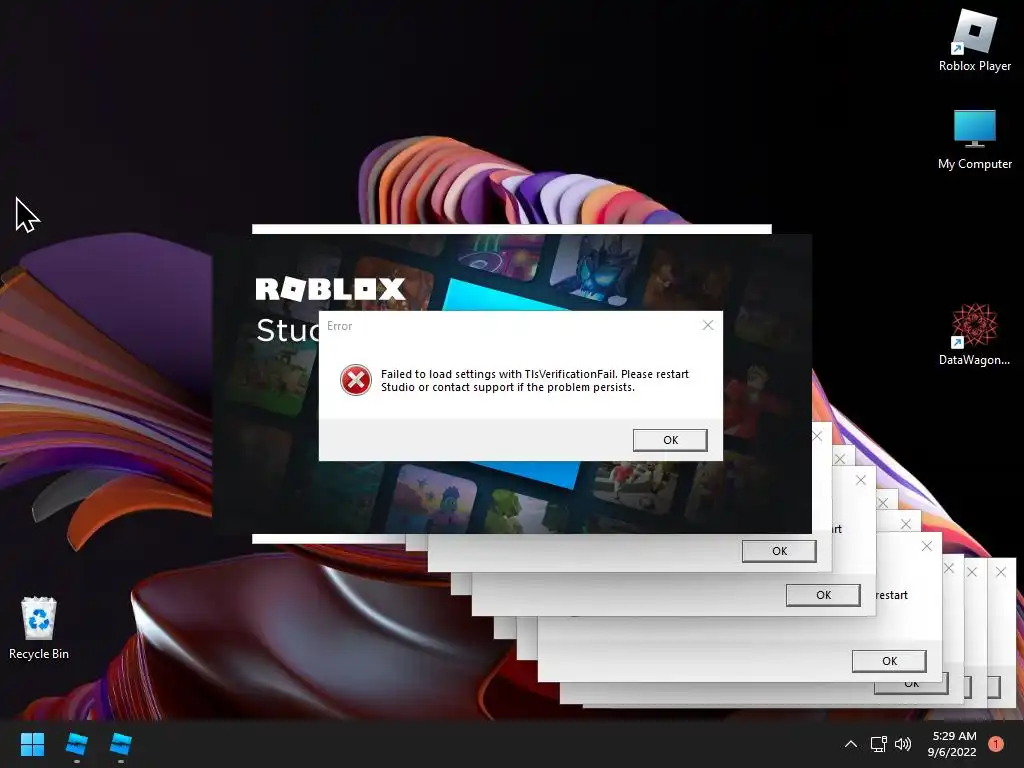Click the Error dialog title text
The width and height of the screenshot is (1024, 768).
pyautogui.click(x=340, y=326)
